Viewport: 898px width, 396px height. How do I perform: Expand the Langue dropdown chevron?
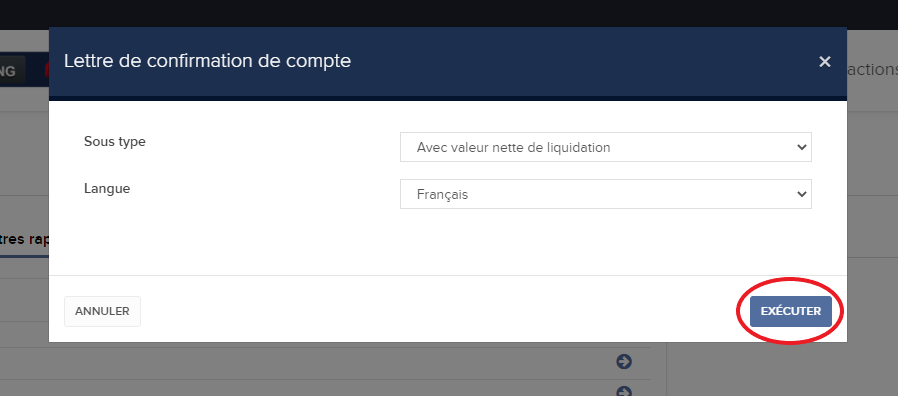[x=801, y=194]
